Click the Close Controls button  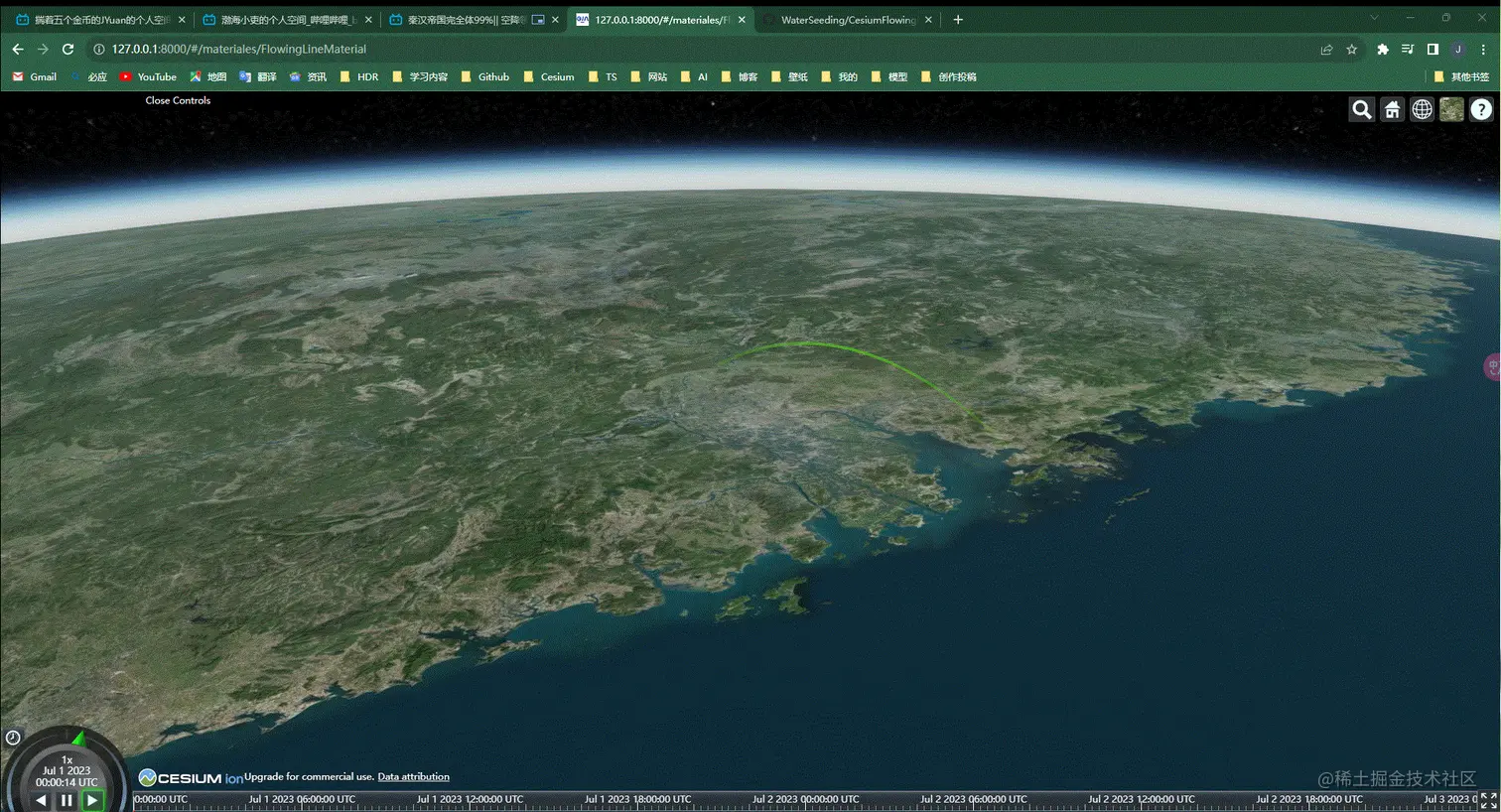[x=178, y=100]
